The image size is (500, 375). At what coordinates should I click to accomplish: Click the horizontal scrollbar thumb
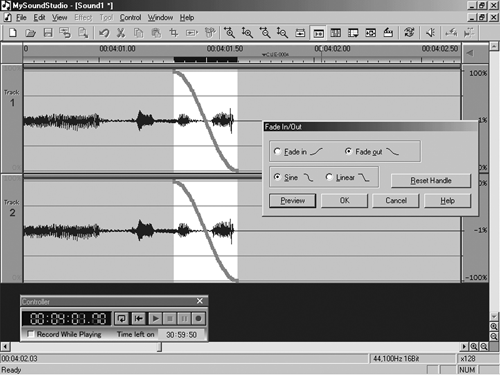[x=160, y=347]
